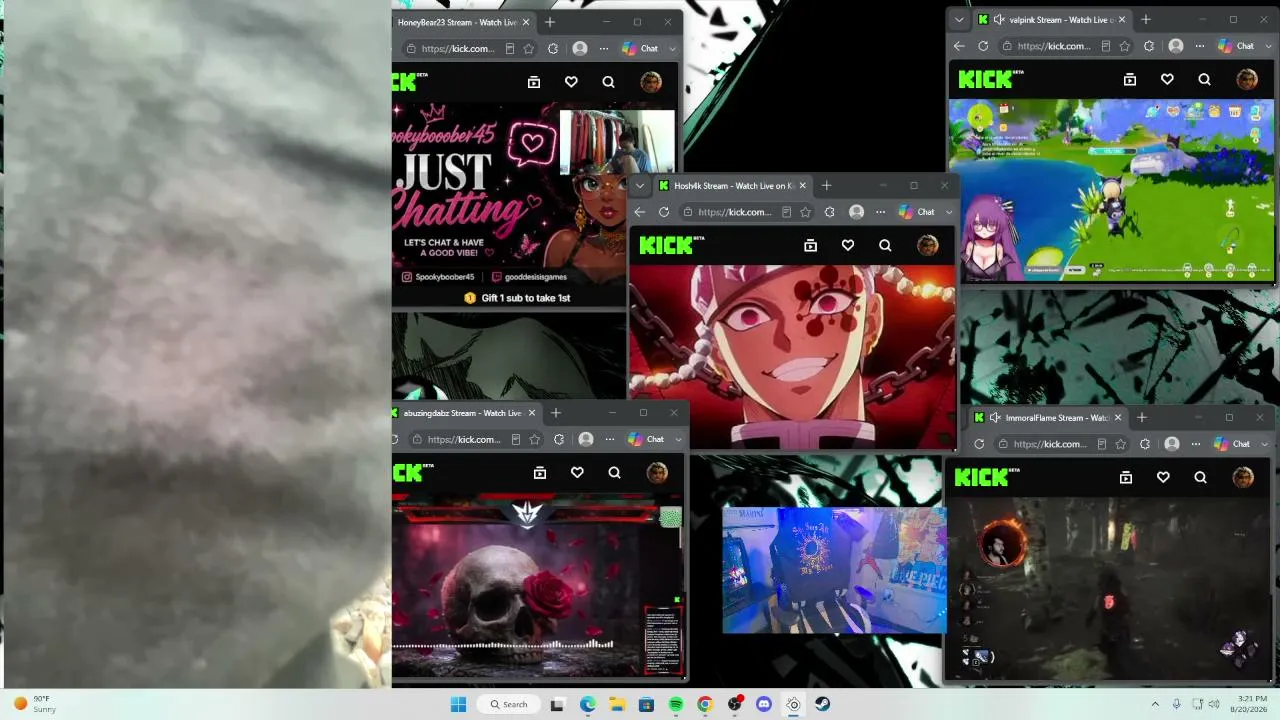The width and height of the screenshot is (1280, 720).
Task: Expand the Chat chevron in valpink window
Action: point(1268,46)
